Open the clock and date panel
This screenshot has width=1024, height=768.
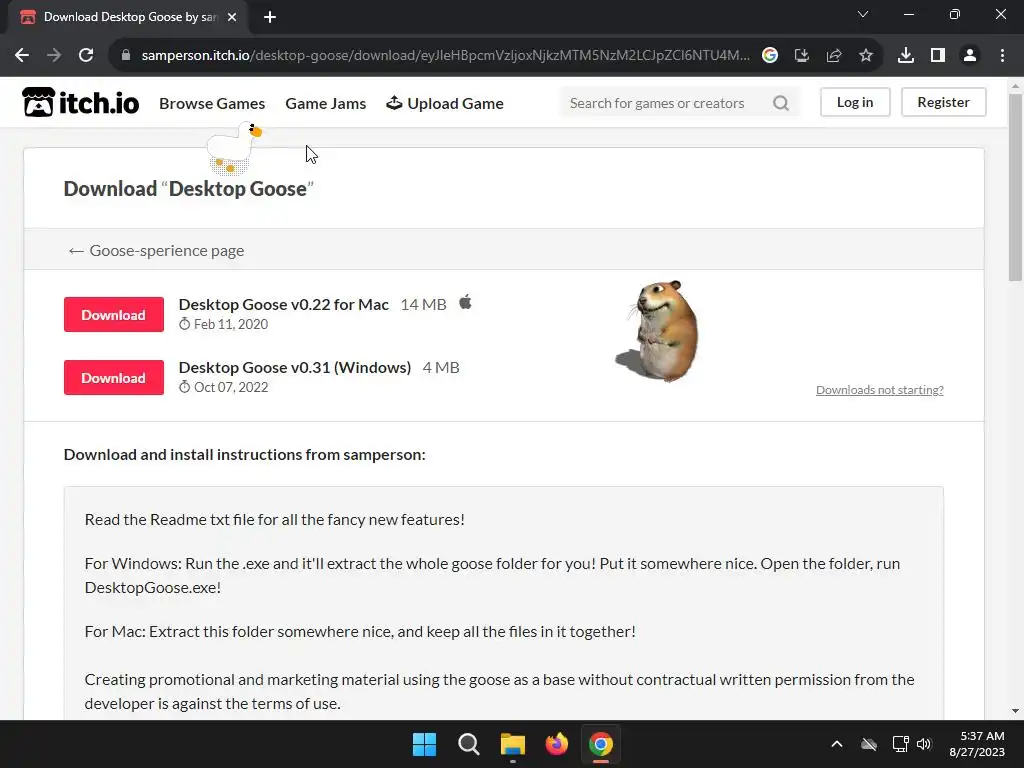click(x=977, y=744)
